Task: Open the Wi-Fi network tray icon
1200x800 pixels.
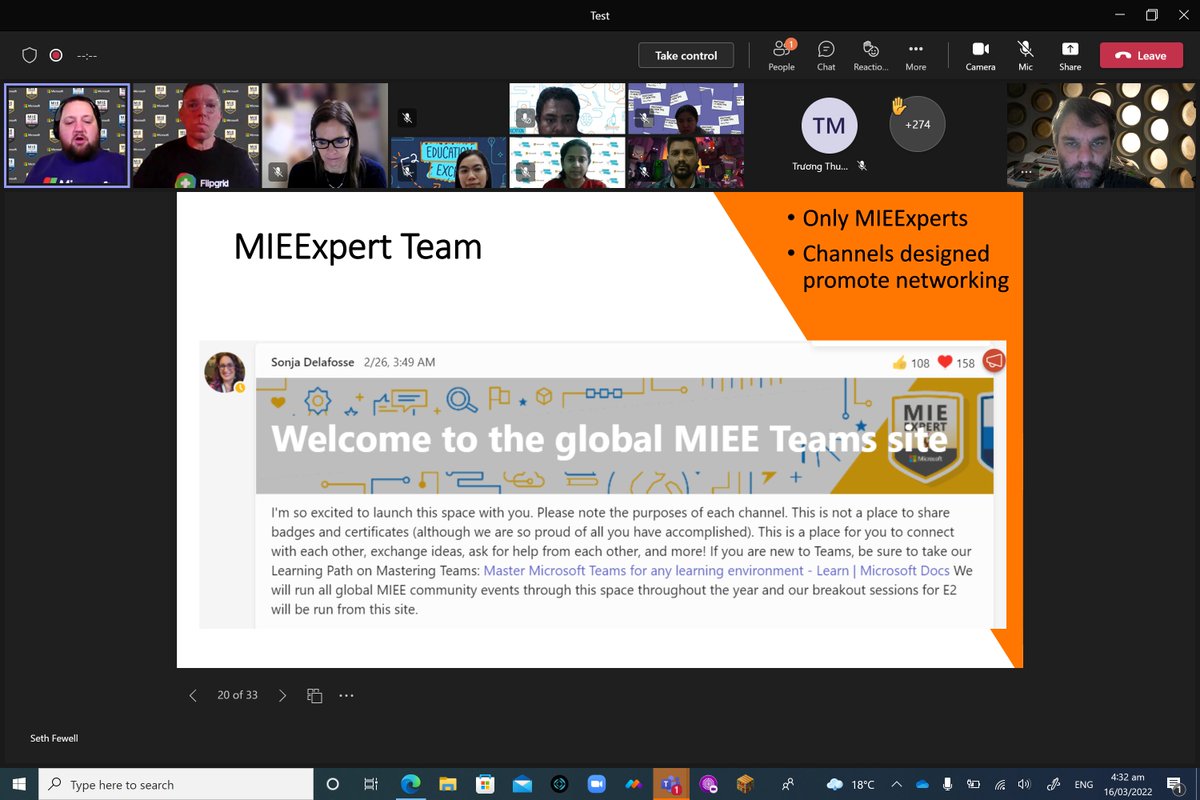Action: tap(999, 784)
